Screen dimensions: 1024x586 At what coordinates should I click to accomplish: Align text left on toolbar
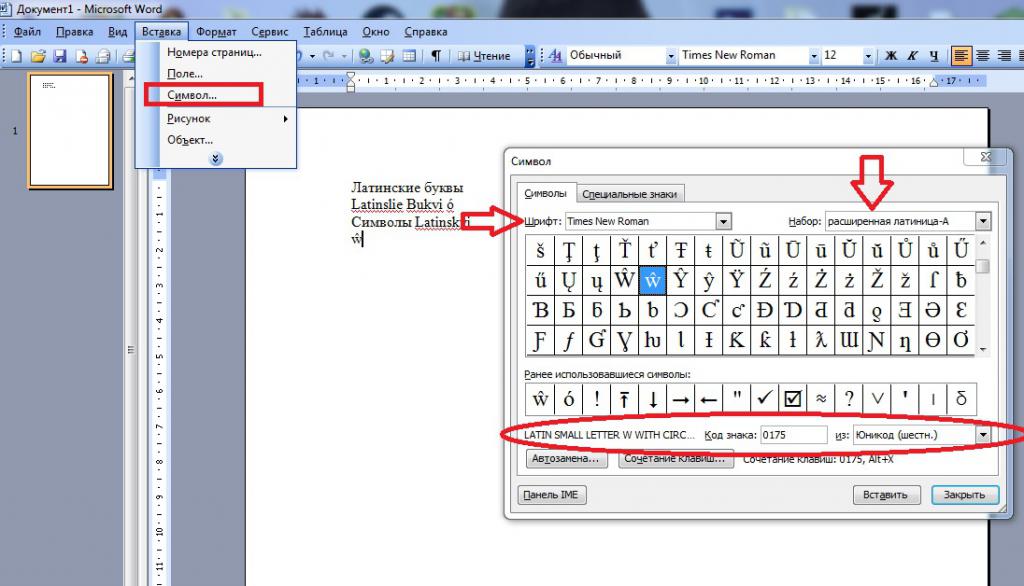[961, 56]
